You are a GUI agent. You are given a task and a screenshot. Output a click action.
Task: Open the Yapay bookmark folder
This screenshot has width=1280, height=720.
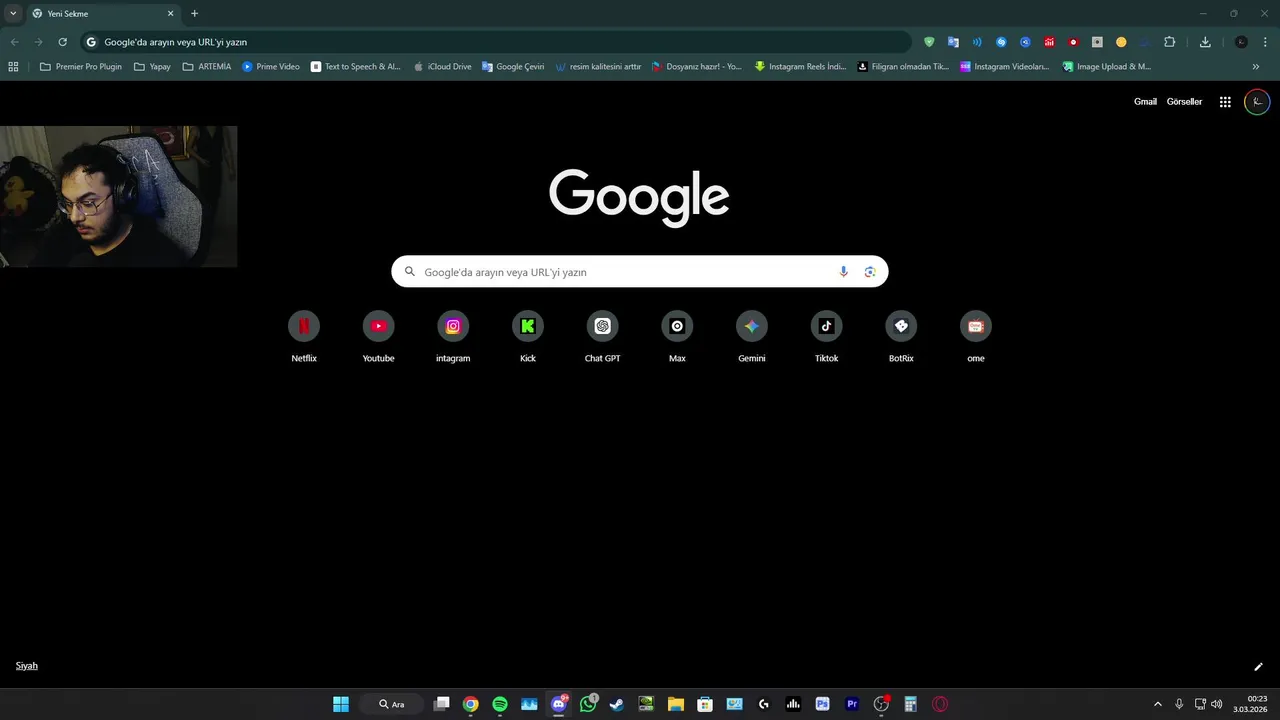pos(152,67)
